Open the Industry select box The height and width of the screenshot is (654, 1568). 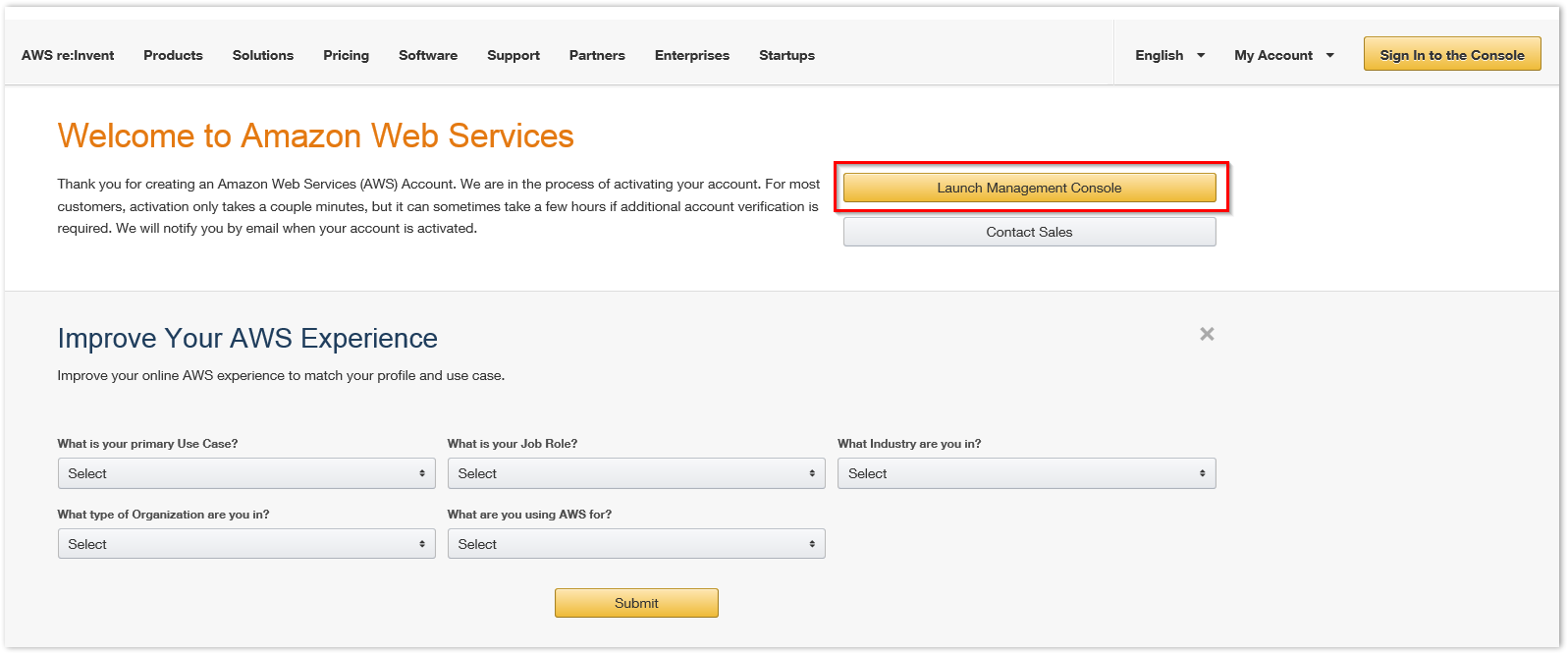[x=1026, y=473]
